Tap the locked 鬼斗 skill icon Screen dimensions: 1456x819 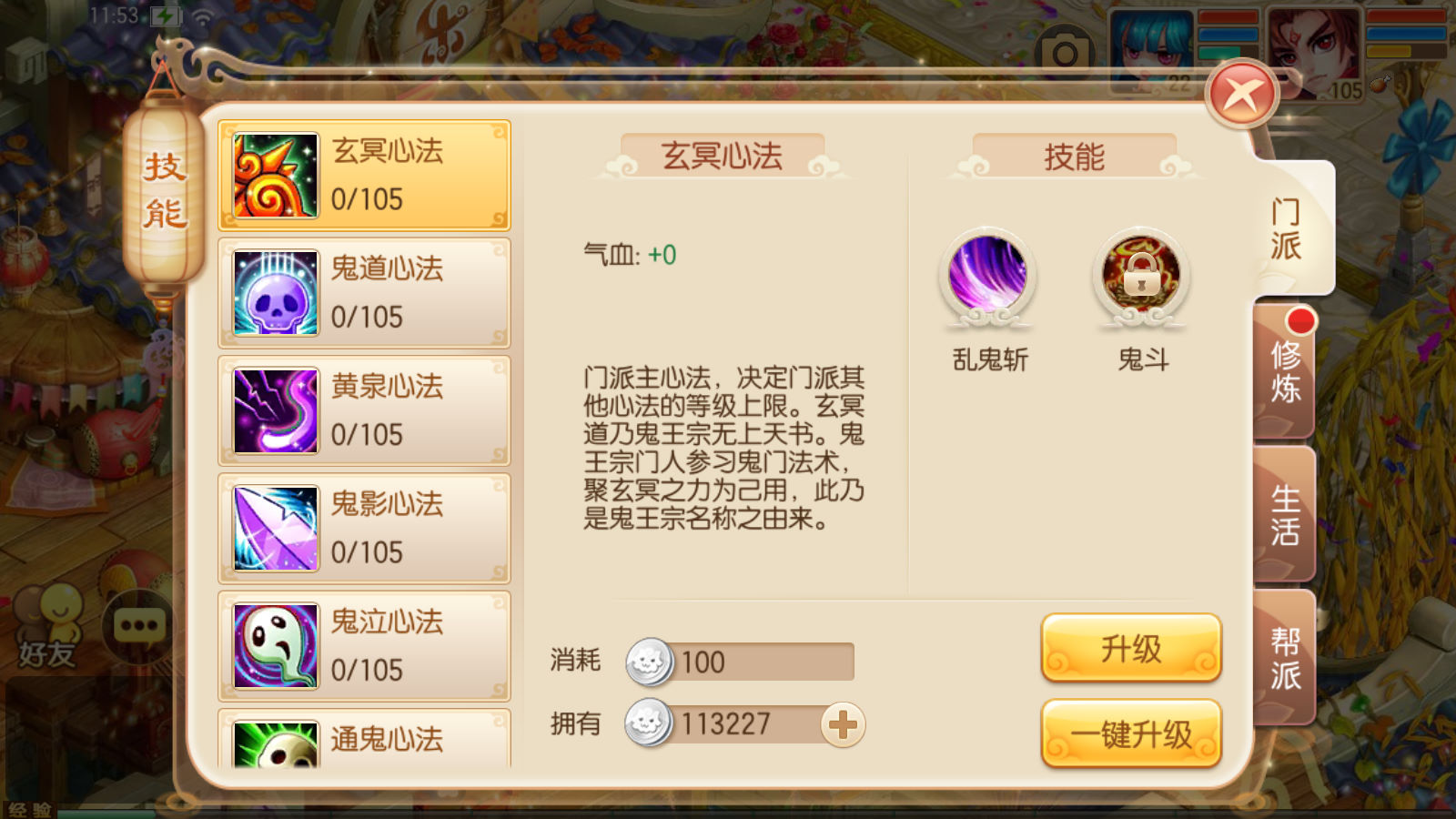pos(1141,274)
